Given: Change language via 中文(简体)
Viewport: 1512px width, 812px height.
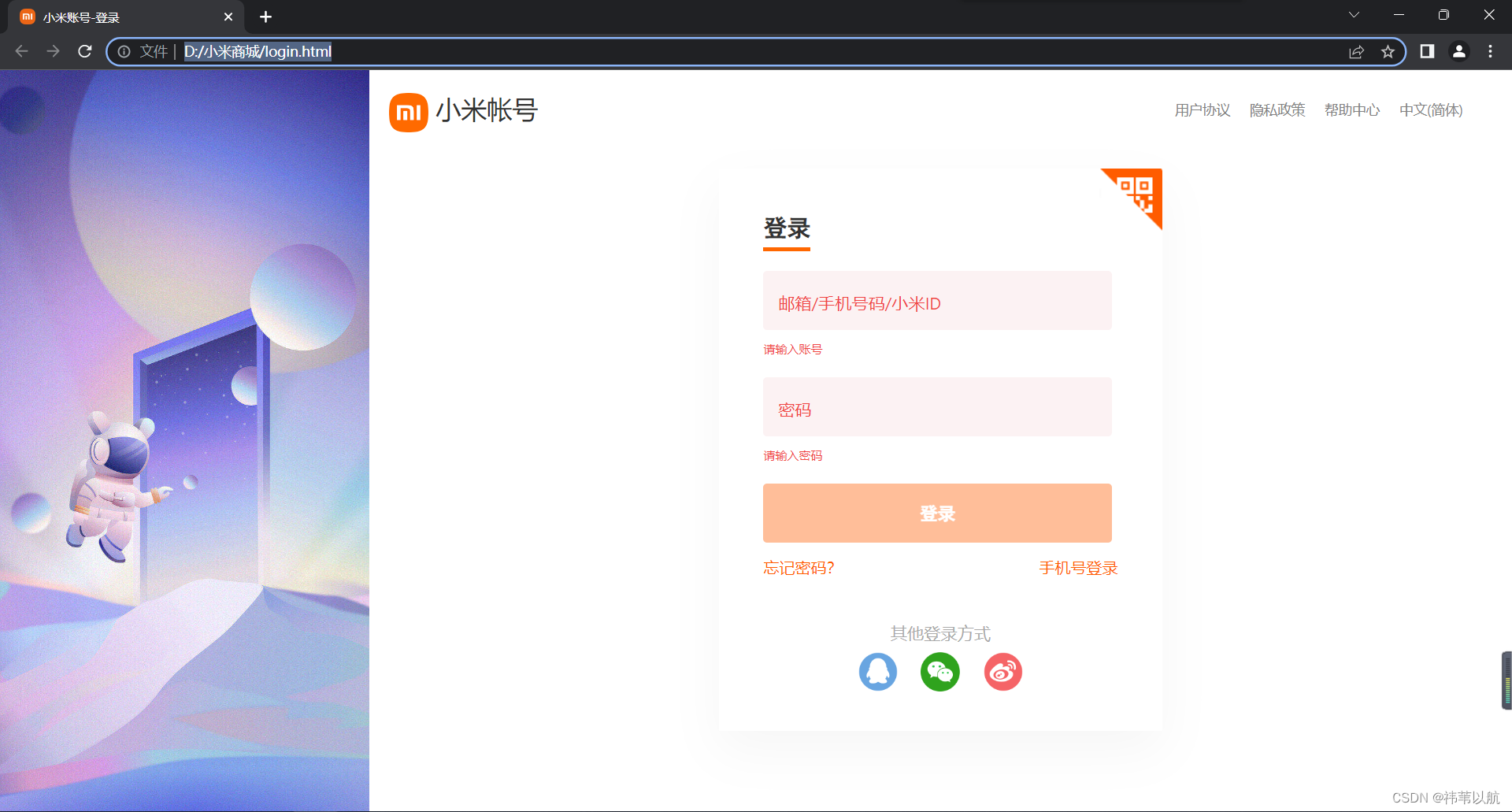Looking at the screenshot, I should pos(1431,110).
